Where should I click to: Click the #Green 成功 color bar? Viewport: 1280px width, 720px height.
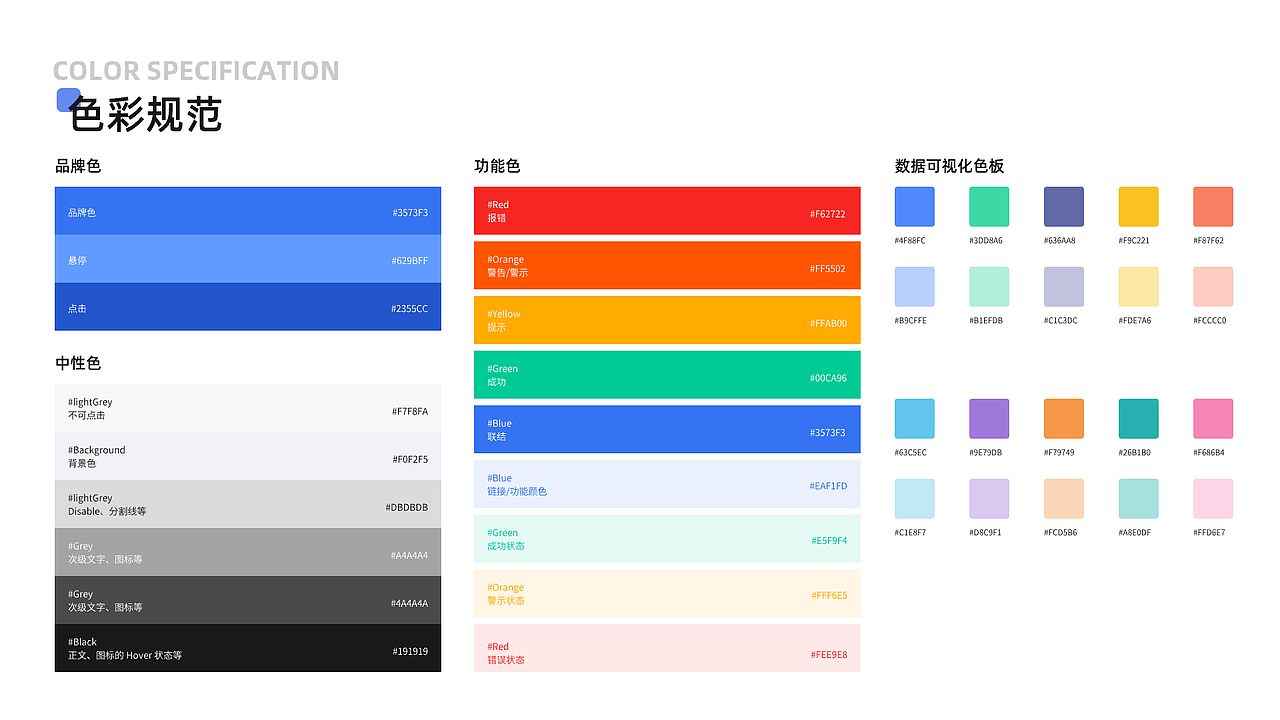click(x=667, y=374)
